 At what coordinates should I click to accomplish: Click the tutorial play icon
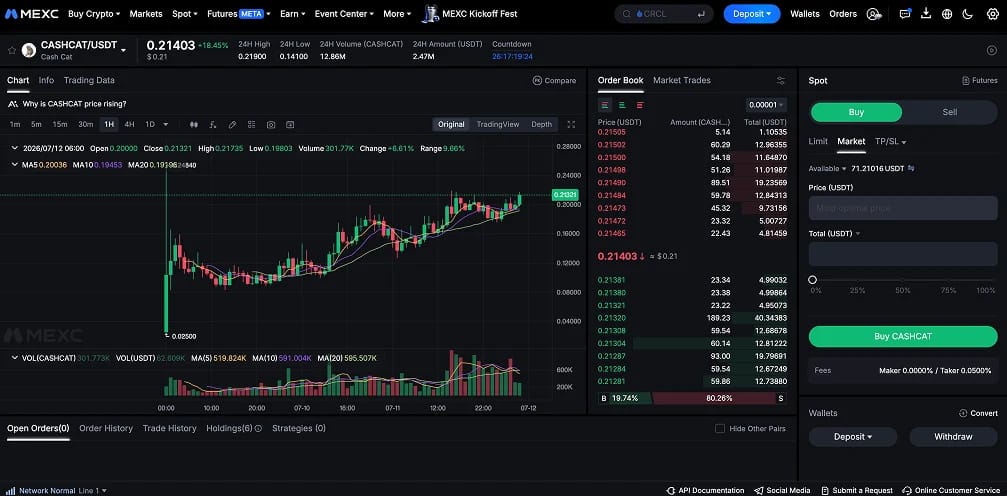(x=992, y=50)
